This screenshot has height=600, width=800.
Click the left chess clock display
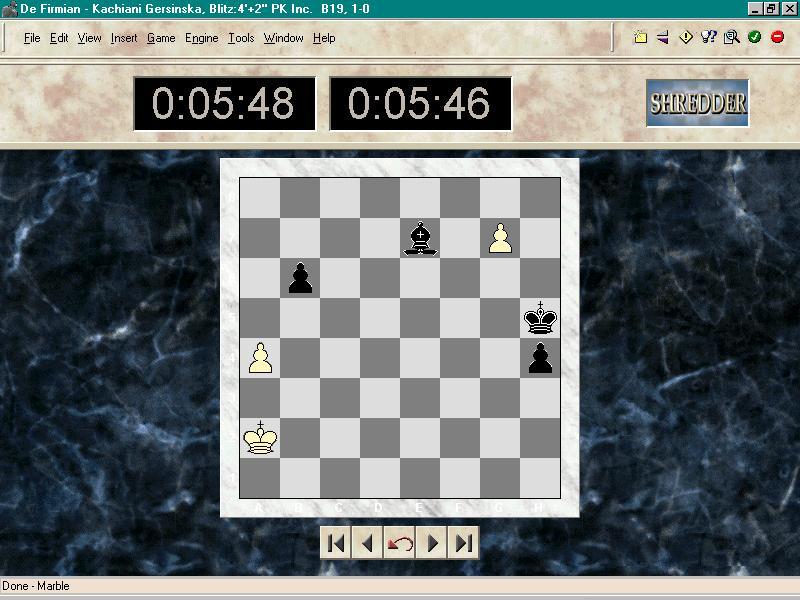[224, 104]
